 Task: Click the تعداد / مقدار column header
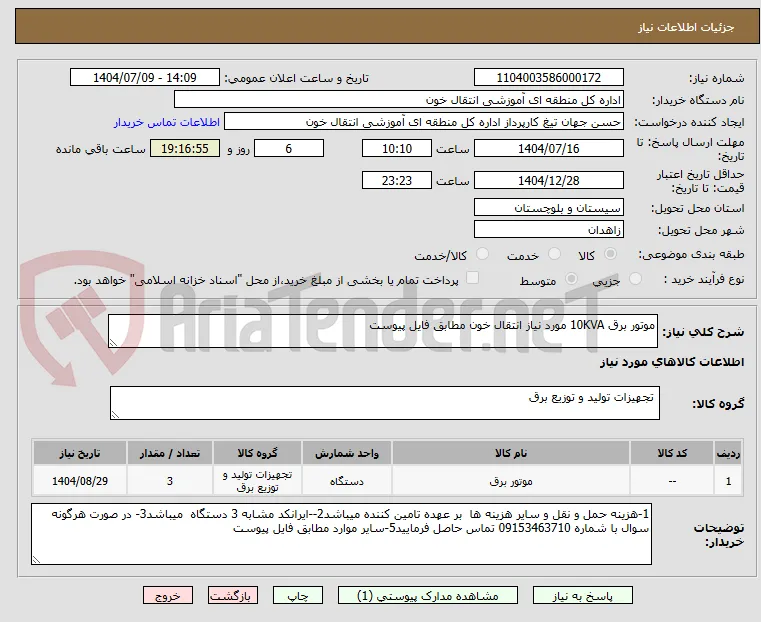[x=169, y=453]
